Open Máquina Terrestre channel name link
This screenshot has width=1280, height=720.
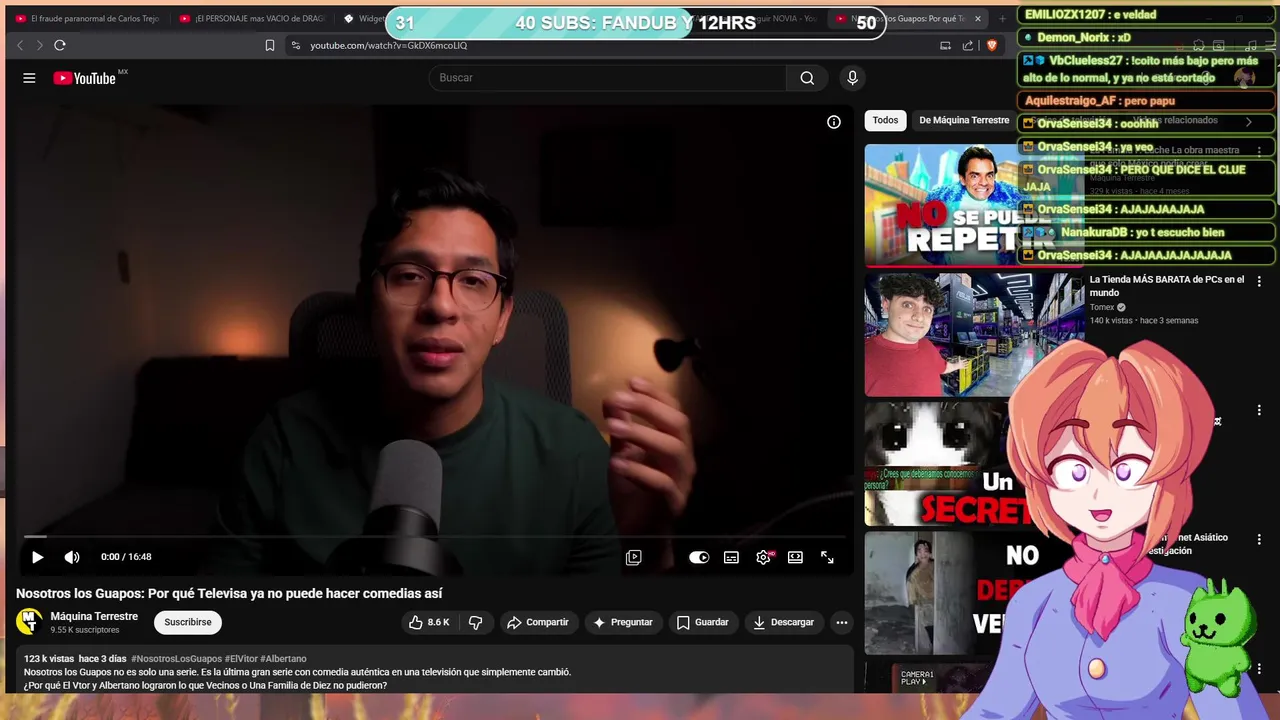(x=94, y=616)
